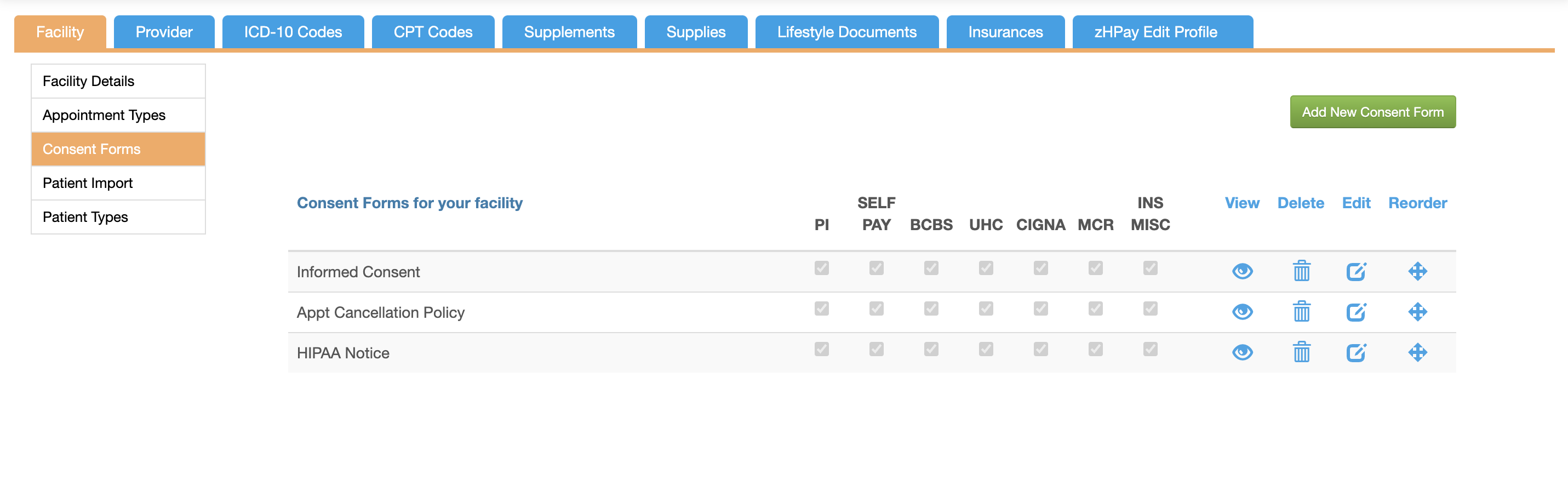
Task: Delete HIPAA Notice with trash icon
Action: (1301, 352)
